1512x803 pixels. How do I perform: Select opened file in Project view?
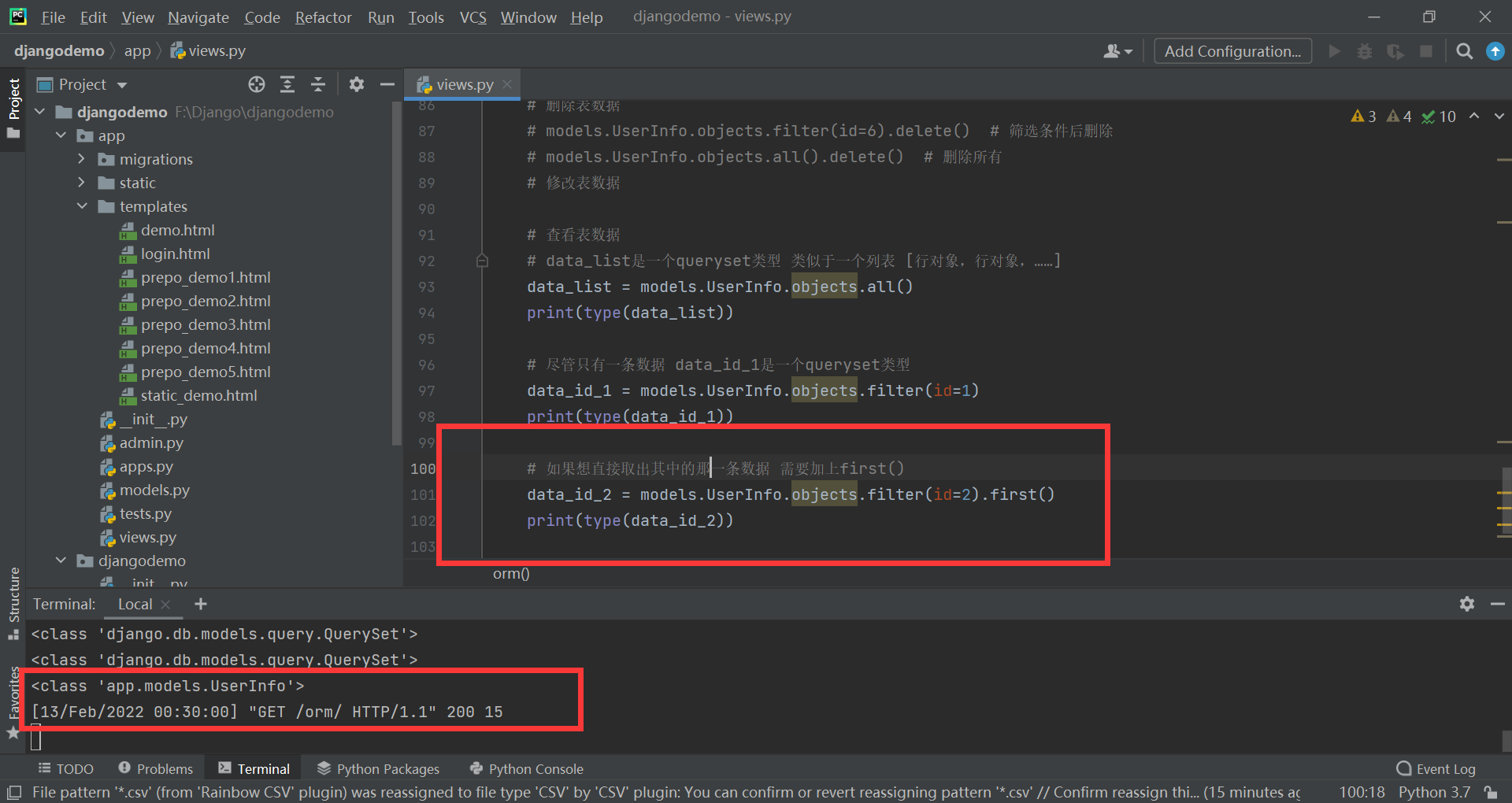tap(256, 84)
